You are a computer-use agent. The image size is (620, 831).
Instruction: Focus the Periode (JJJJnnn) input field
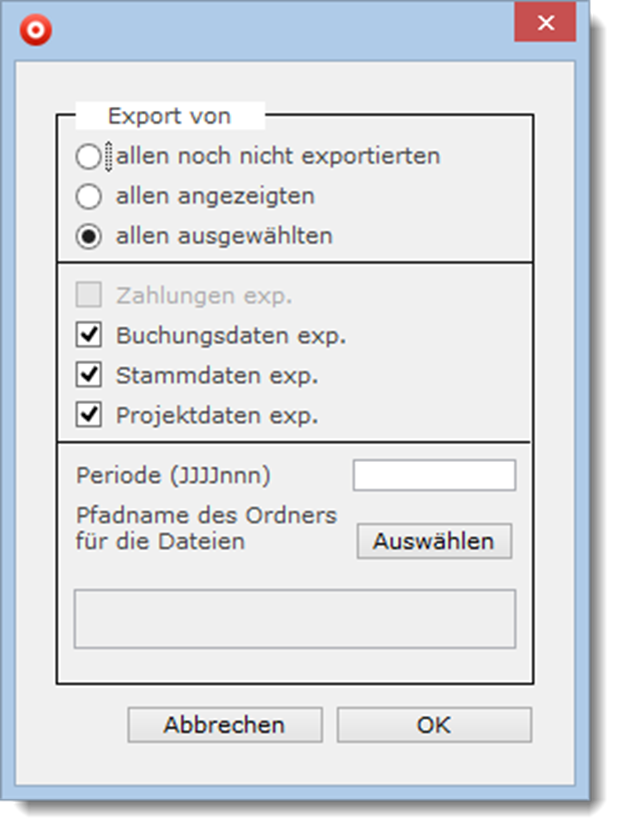point(434,476)
